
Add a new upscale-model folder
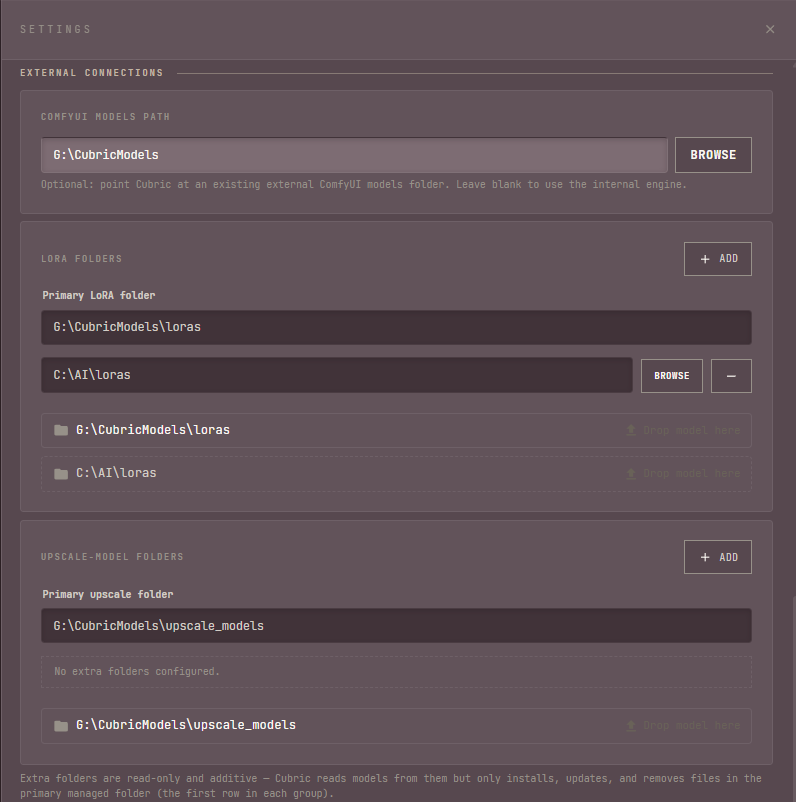(x=718, y=557)
